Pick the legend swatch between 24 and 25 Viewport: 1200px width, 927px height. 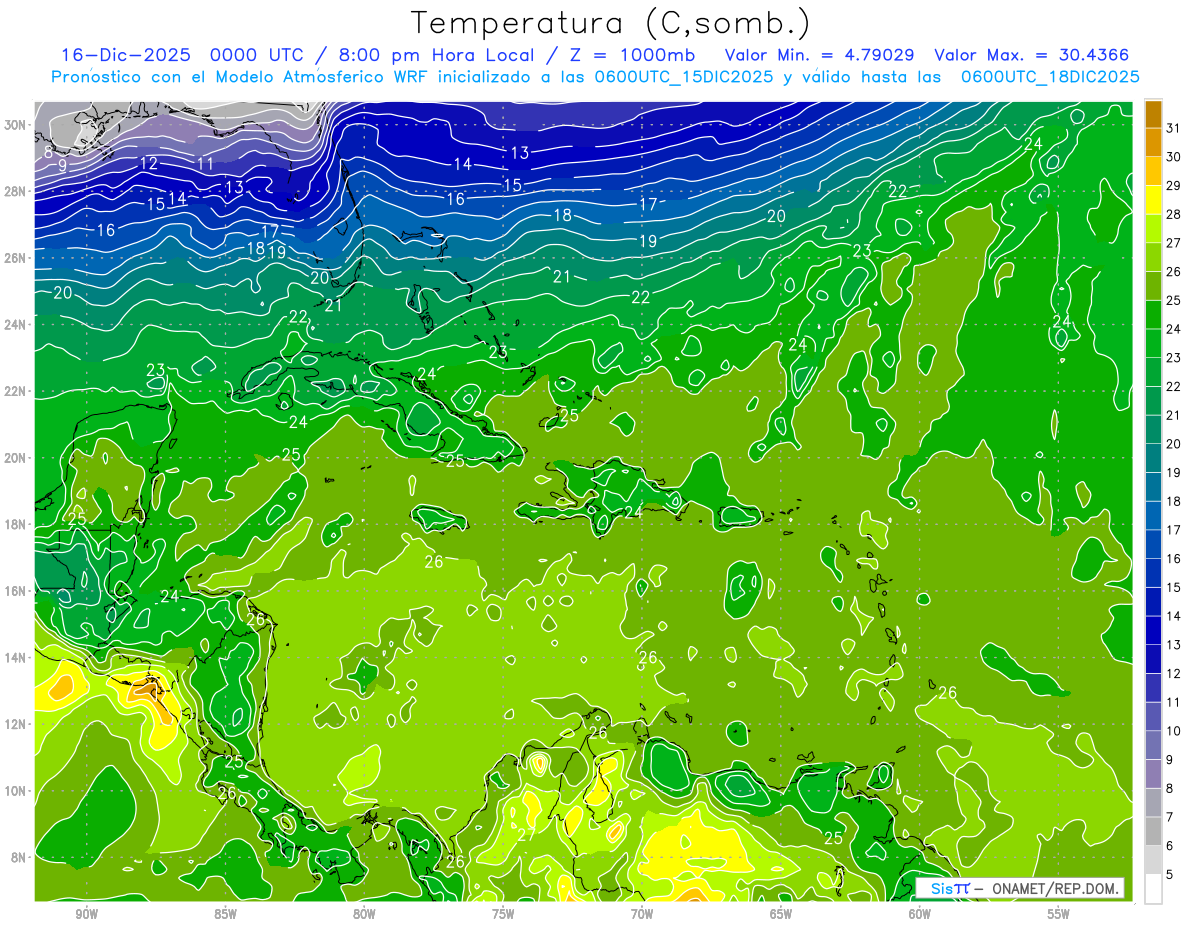pyautogui.click(x=1153, y=314)
